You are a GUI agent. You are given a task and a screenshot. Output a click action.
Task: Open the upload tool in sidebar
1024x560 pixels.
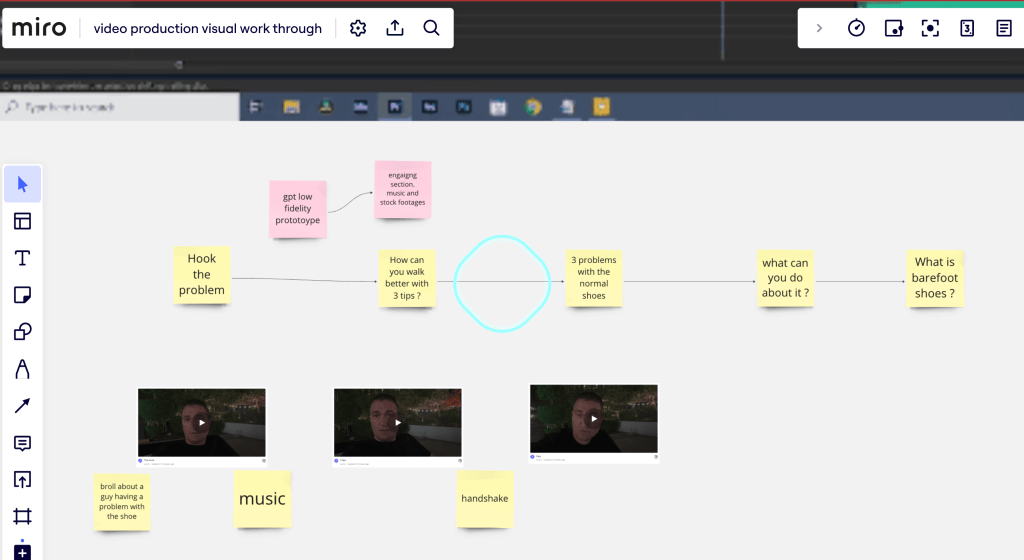click(x=22, y=480)
